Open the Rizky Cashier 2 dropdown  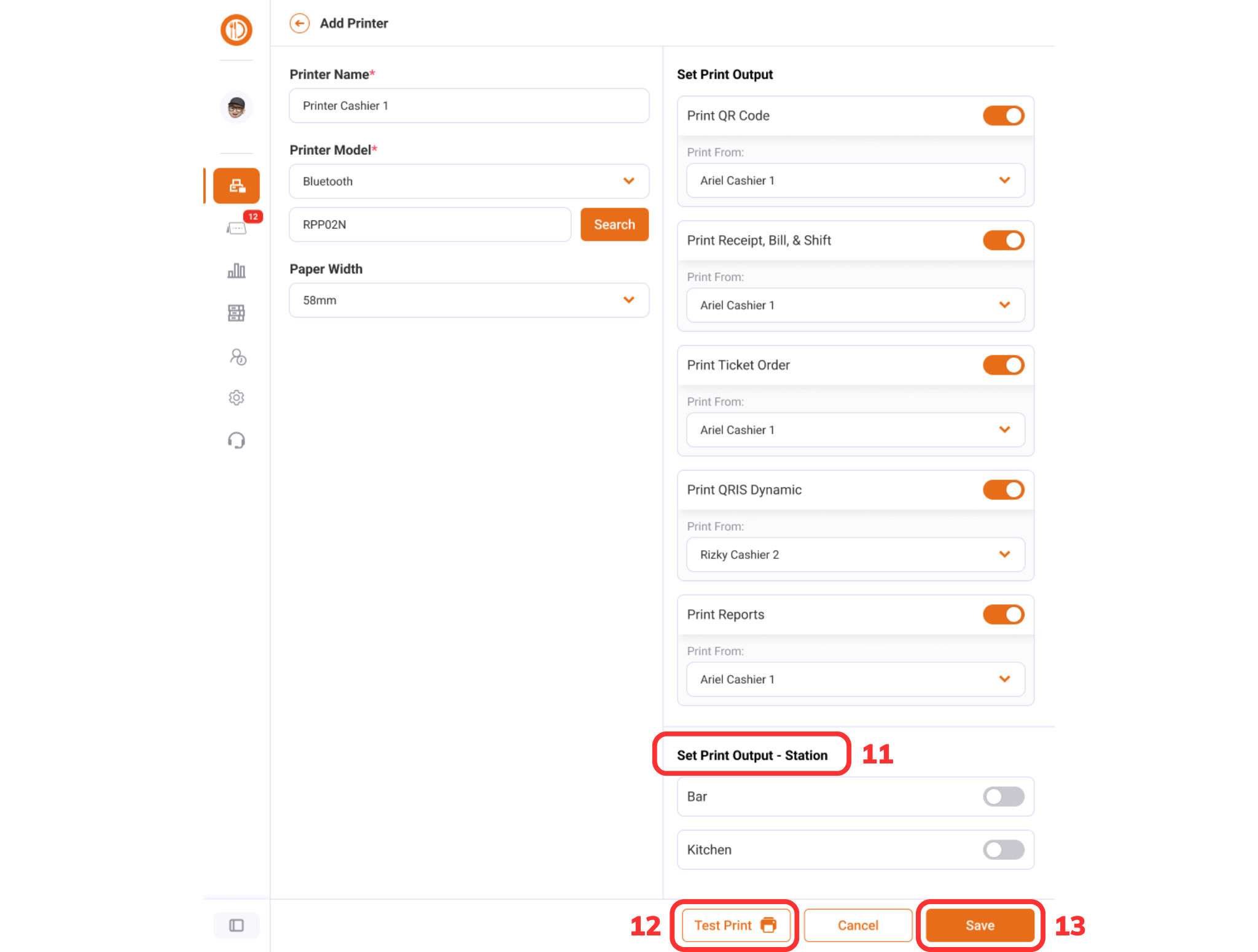(856, 555)
